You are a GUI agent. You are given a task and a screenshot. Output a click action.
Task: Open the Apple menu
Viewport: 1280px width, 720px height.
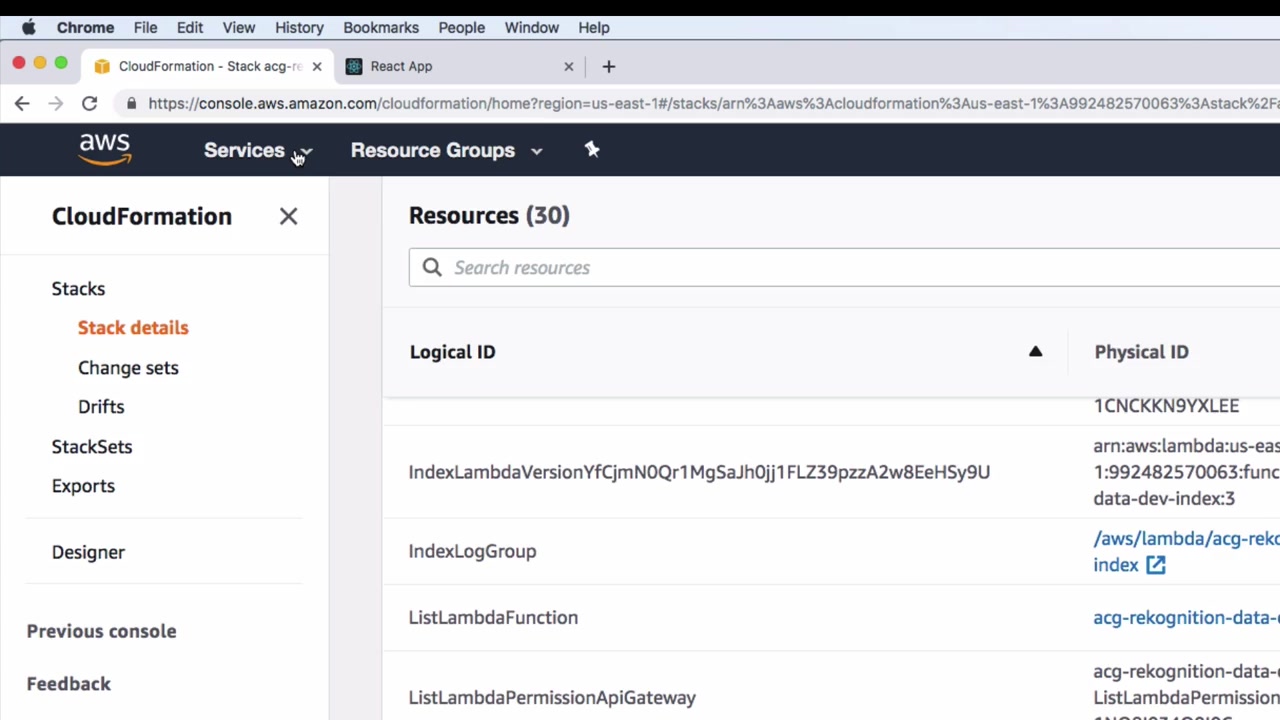[28, 27]
